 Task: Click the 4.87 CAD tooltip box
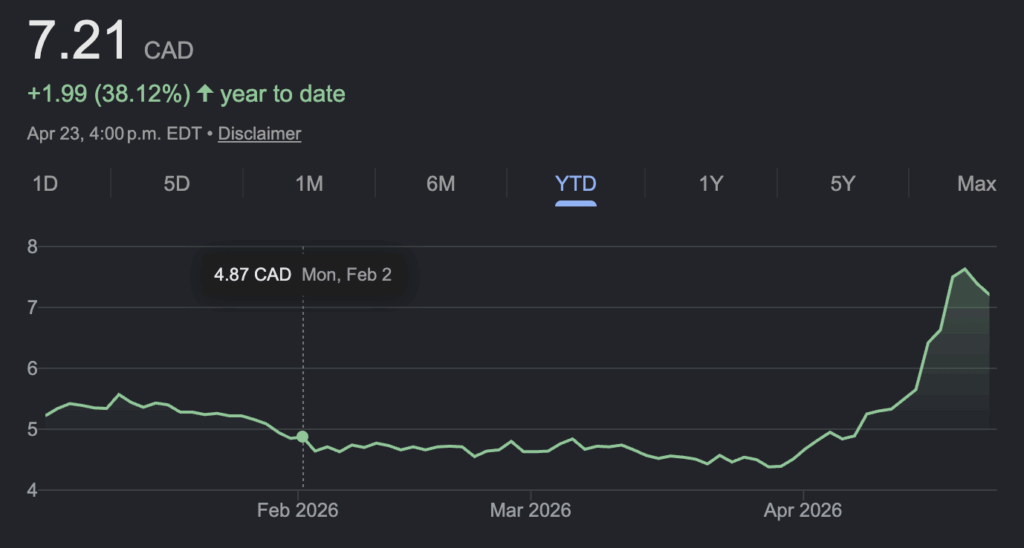click(x=302, y=275)
